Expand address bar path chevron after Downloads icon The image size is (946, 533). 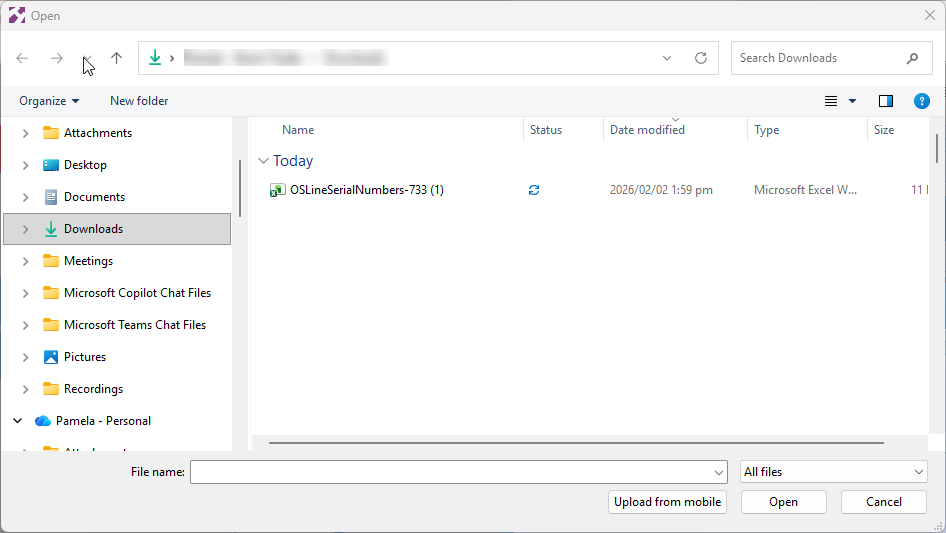pyautogui.click(x=172, y=58)
